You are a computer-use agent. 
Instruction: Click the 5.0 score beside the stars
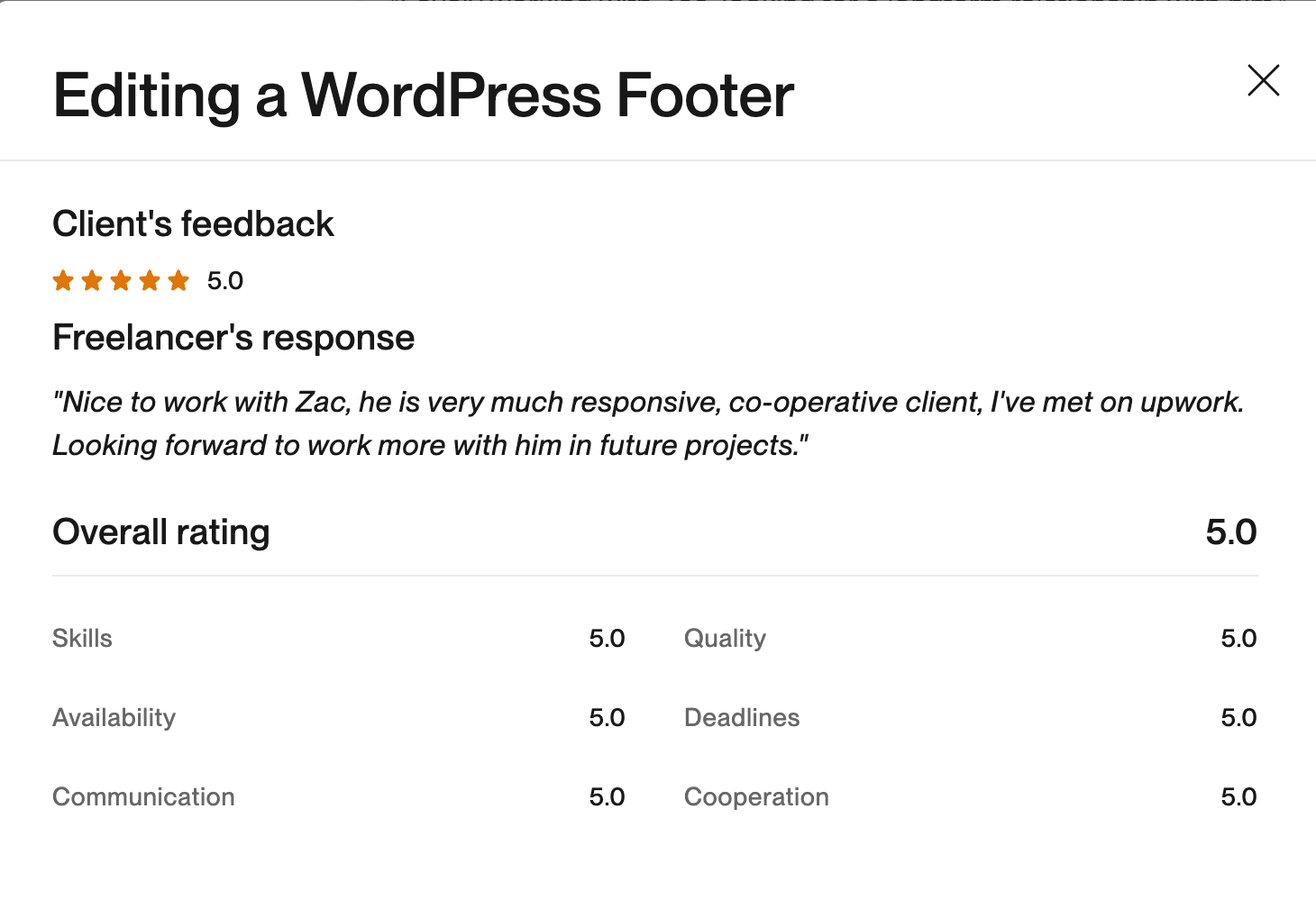point(225,281)
